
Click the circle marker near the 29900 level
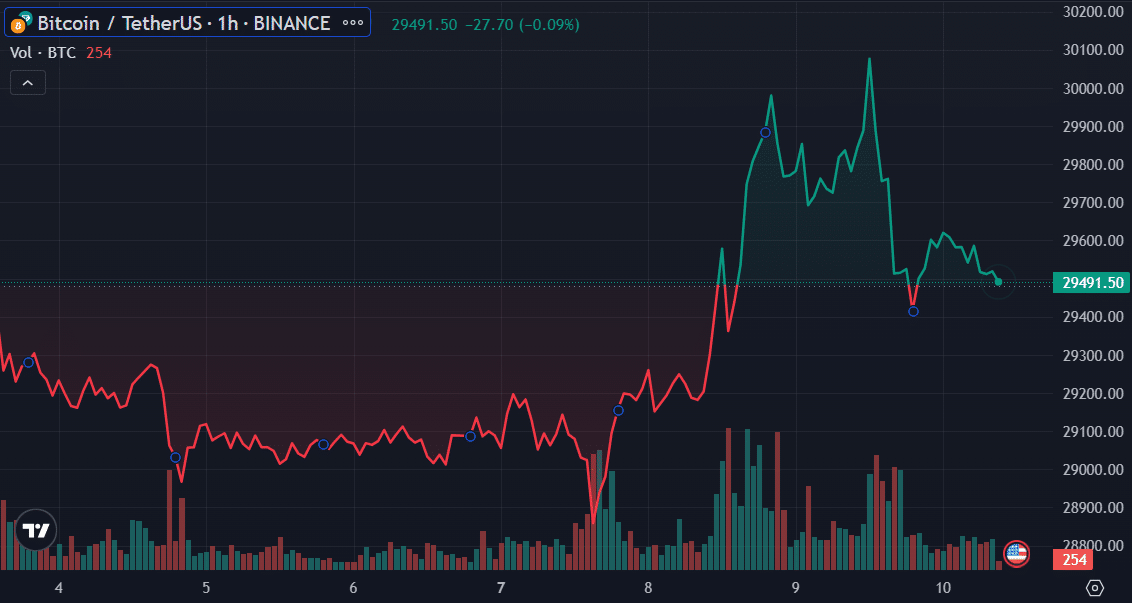click(x=765, y=132)
